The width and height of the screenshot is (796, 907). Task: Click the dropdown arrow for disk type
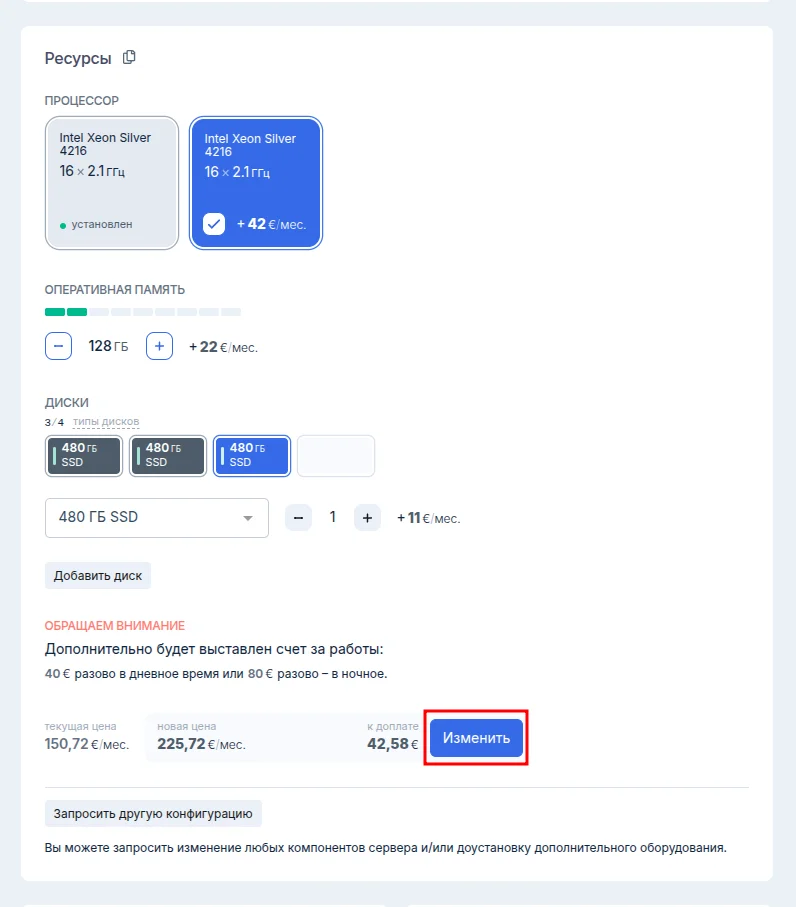[248, 518]
